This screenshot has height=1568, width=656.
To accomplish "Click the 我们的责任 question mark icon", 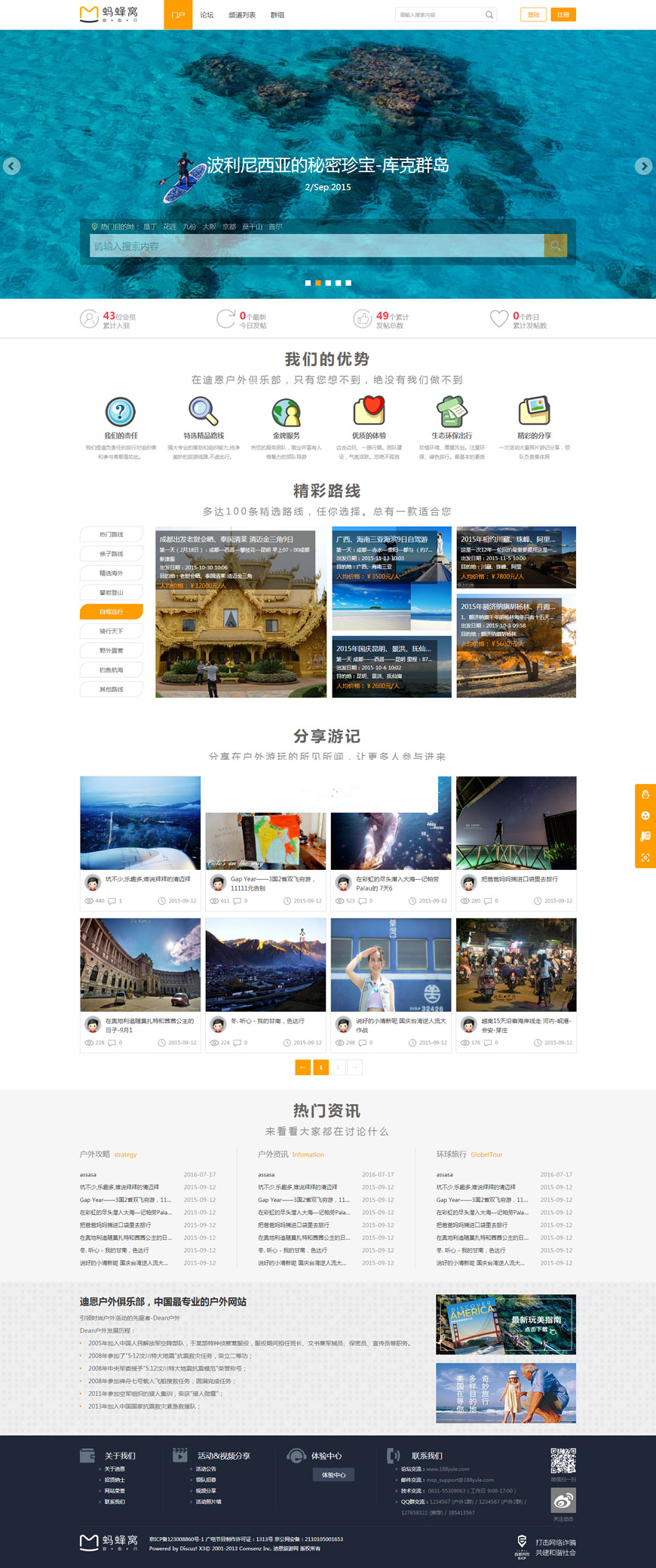I will [x=121, y=412].
